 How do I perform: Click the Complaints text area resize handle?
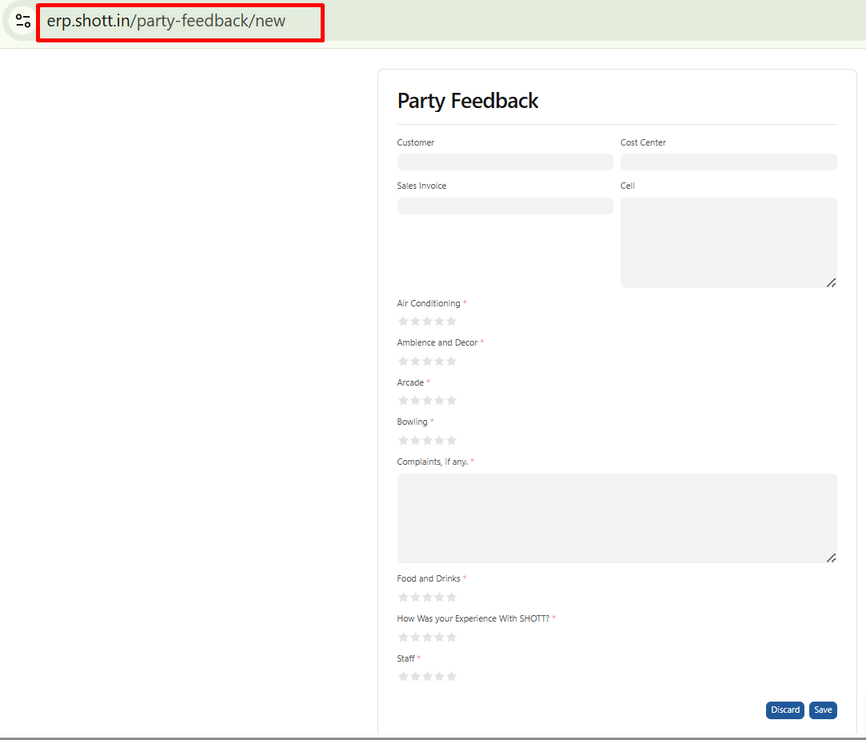831,558
